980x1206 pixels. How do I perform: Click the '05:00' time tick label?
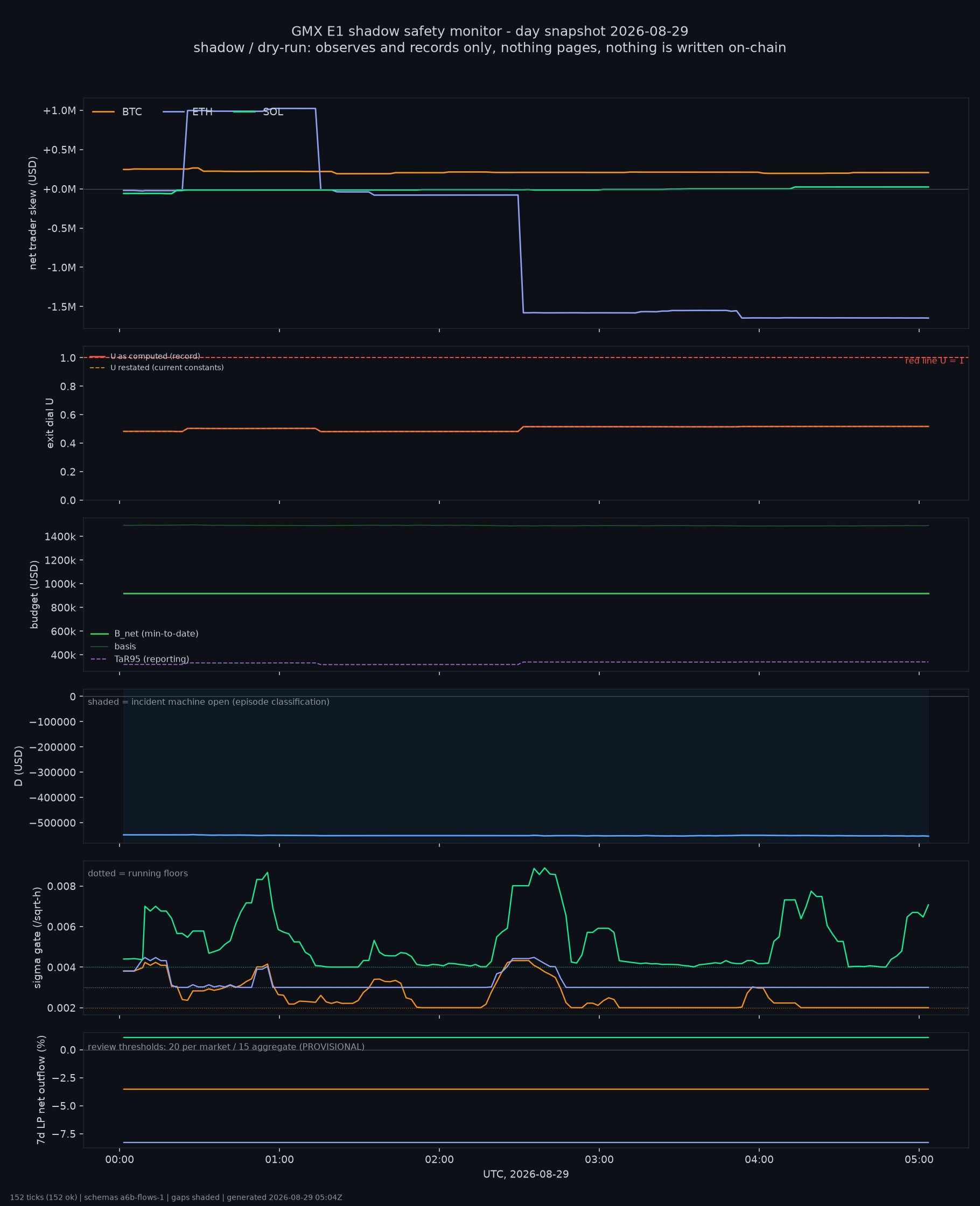click(919, 1160)
